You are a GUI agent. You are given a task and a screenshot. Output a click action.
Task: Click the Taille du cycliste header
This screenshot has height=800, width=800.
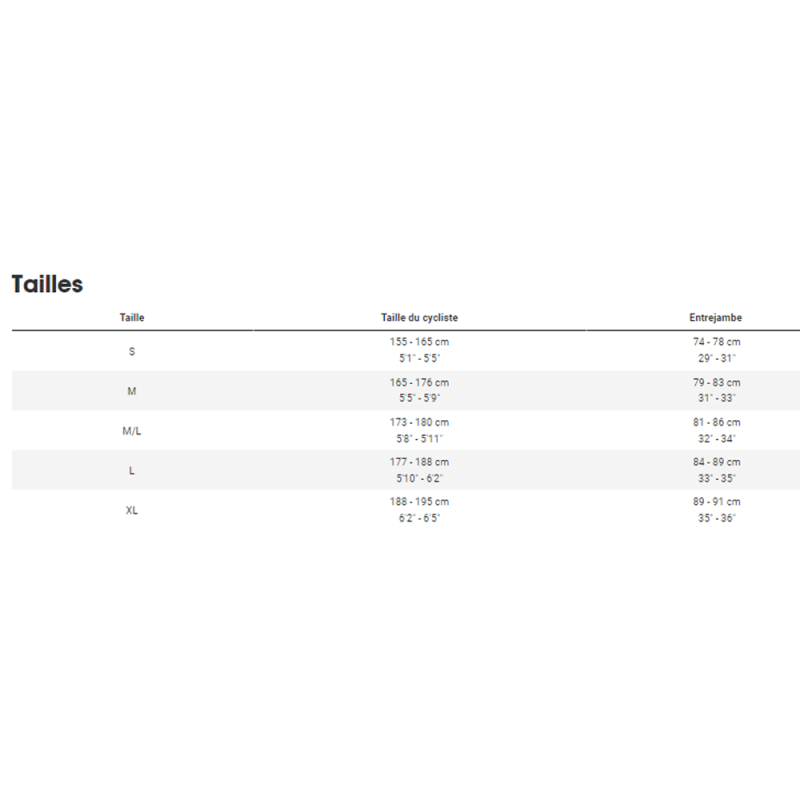419,318
